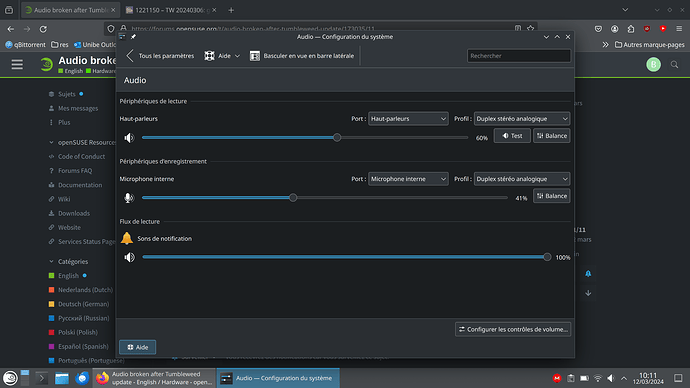Screen dimensions: 690x388
Task: Switch to Firefox taskbar entry
Action: [x=154, y=378]
